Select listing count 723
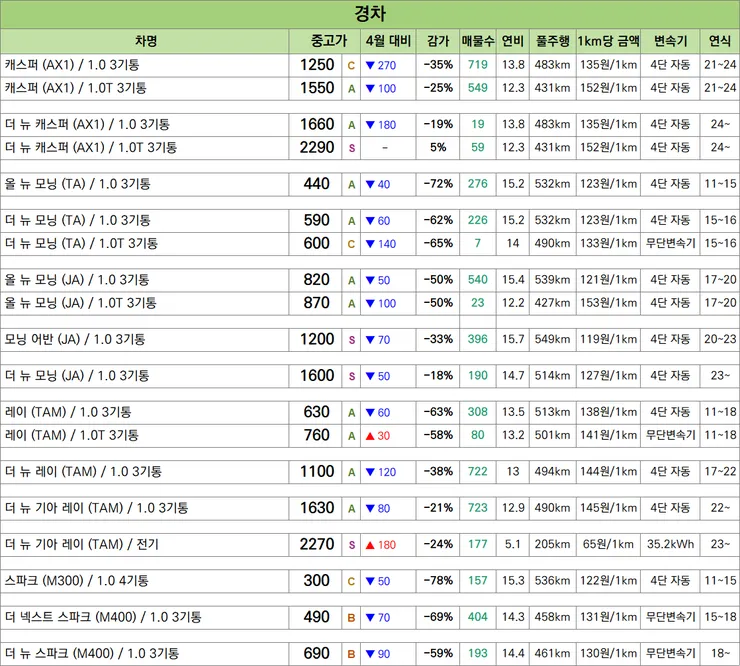The height and width of the screenshot is (666, 740). 478,508
